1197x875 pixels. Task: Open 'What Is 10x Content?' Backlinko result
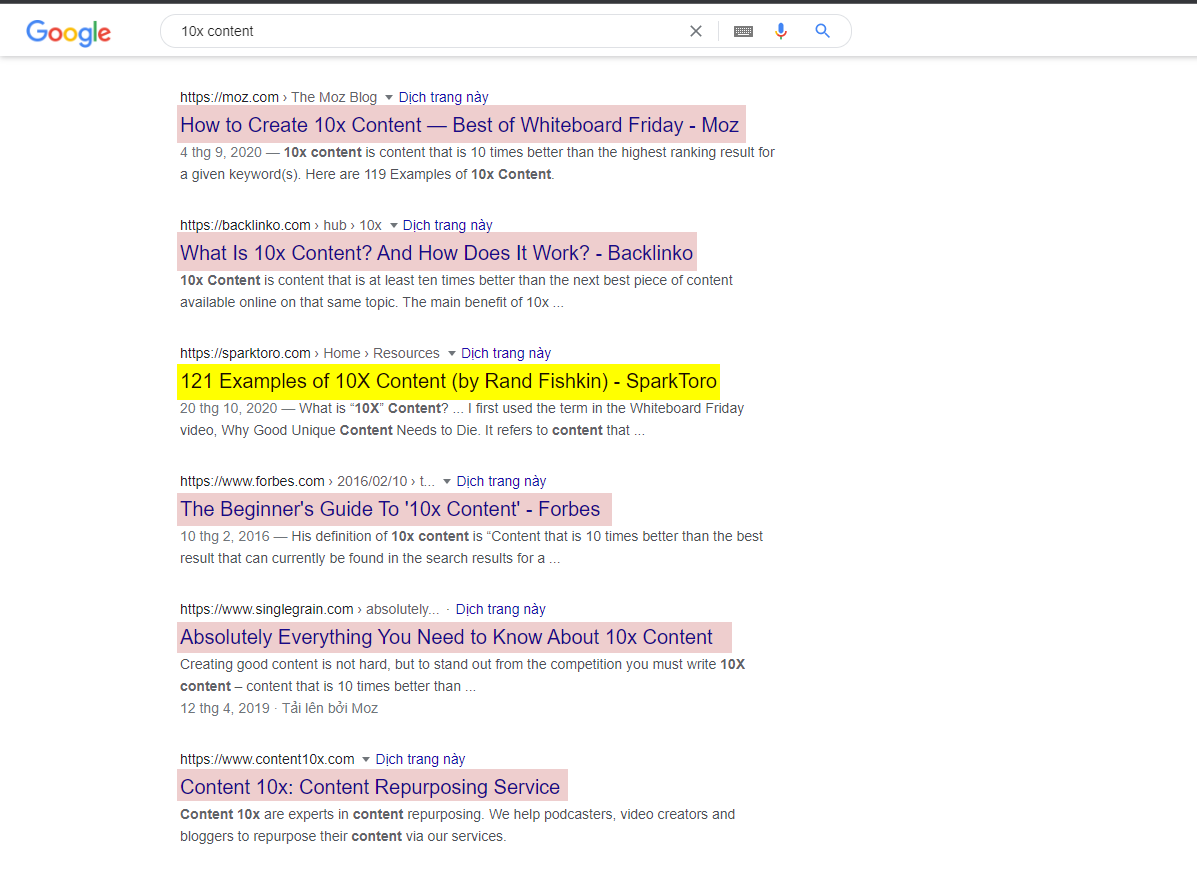click(x=437, y=253)
